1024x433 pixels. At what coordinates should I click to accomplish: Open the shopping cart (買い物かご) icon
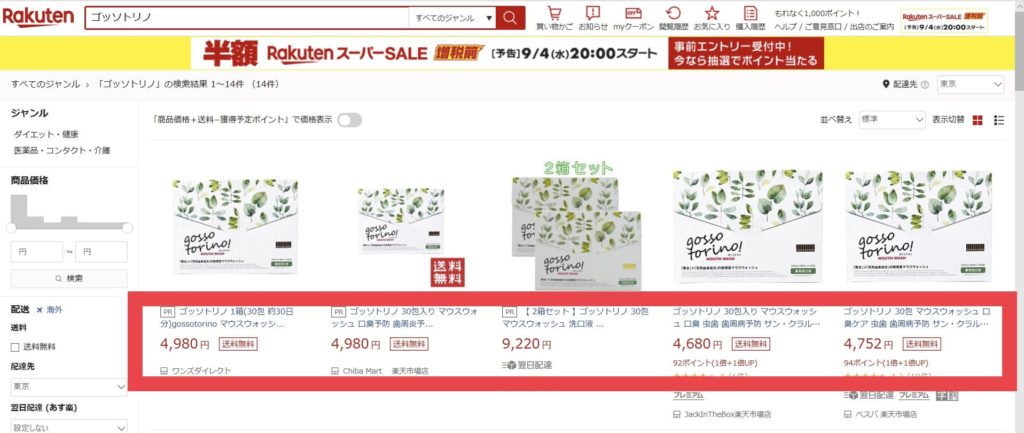click(x=554, y=14)
